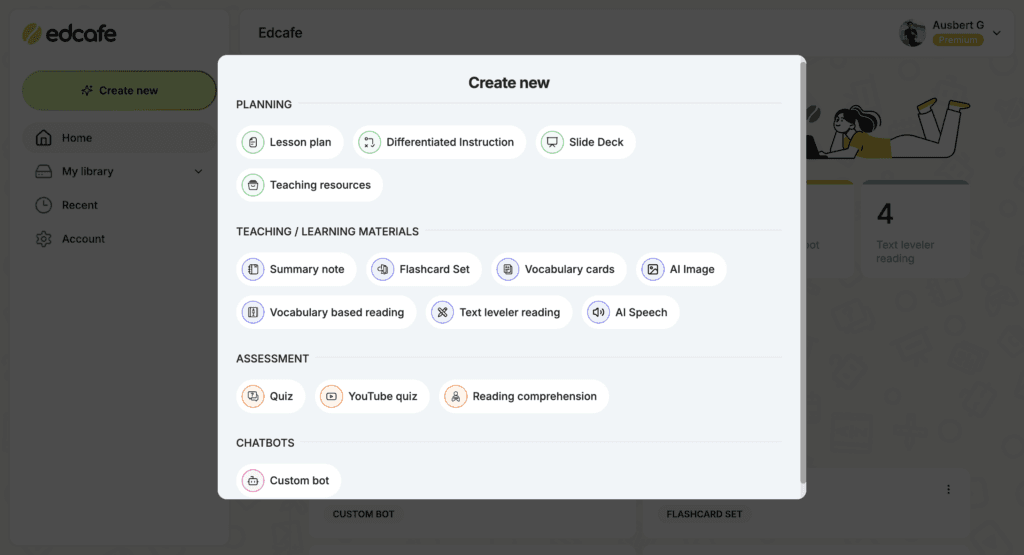1024x555 pixels.
Task: Choose the Lesson plan label
Action: point(300,142)
